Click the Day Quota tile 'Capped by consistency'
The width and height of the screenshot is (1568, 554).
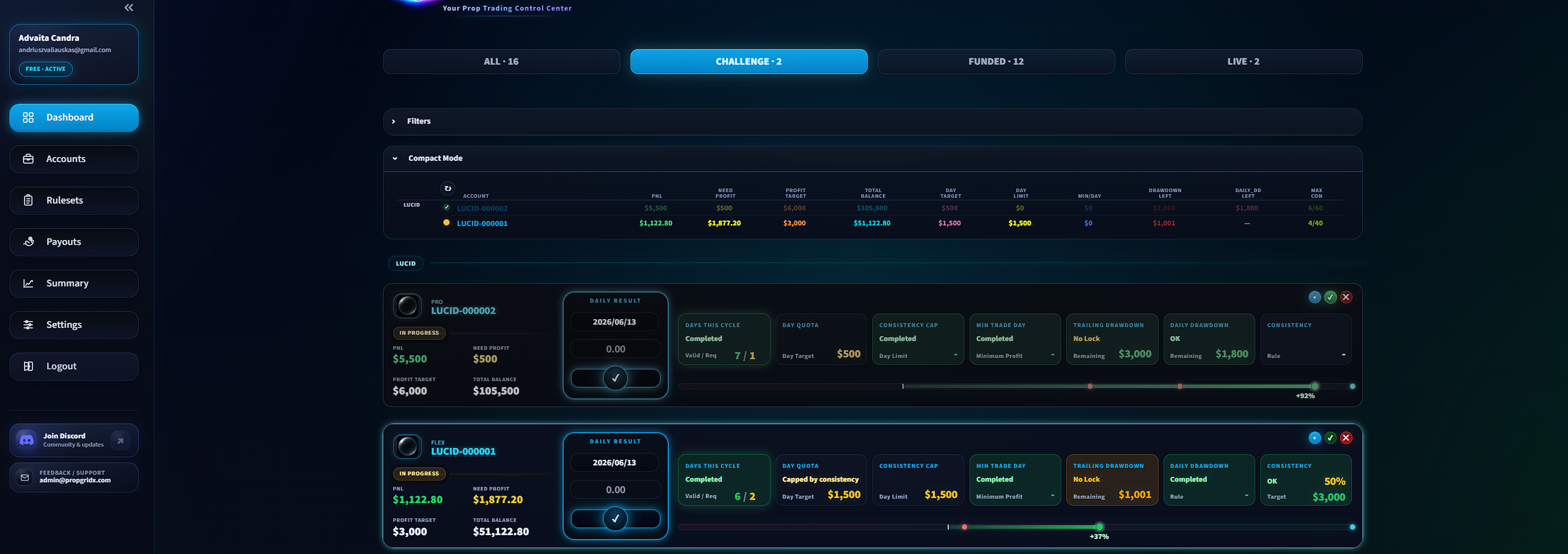[x=821, y=480]
